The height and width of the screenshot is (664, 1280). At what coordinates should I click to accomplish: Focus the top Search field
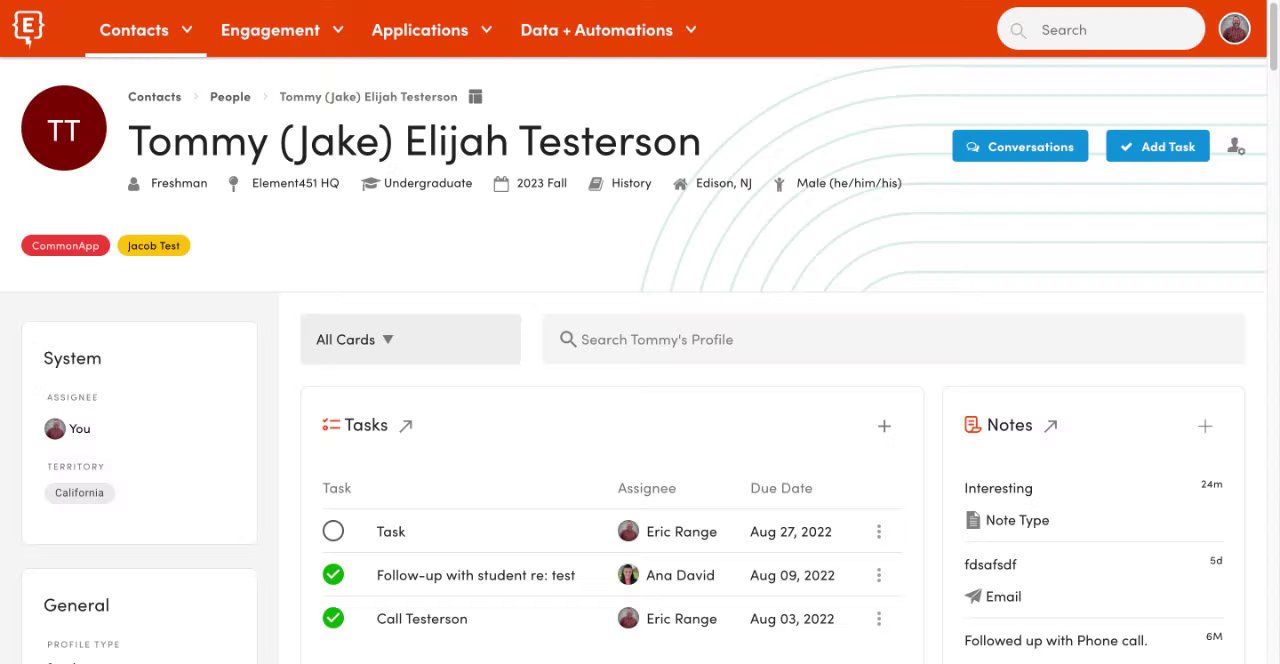pyautogui.click(x=1101, y=30)
